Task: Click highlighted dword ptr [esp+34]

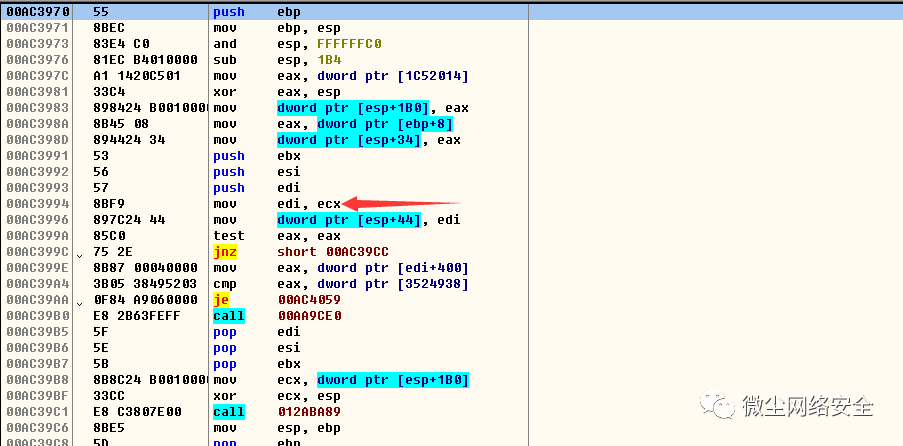Action: pos(349,140)
